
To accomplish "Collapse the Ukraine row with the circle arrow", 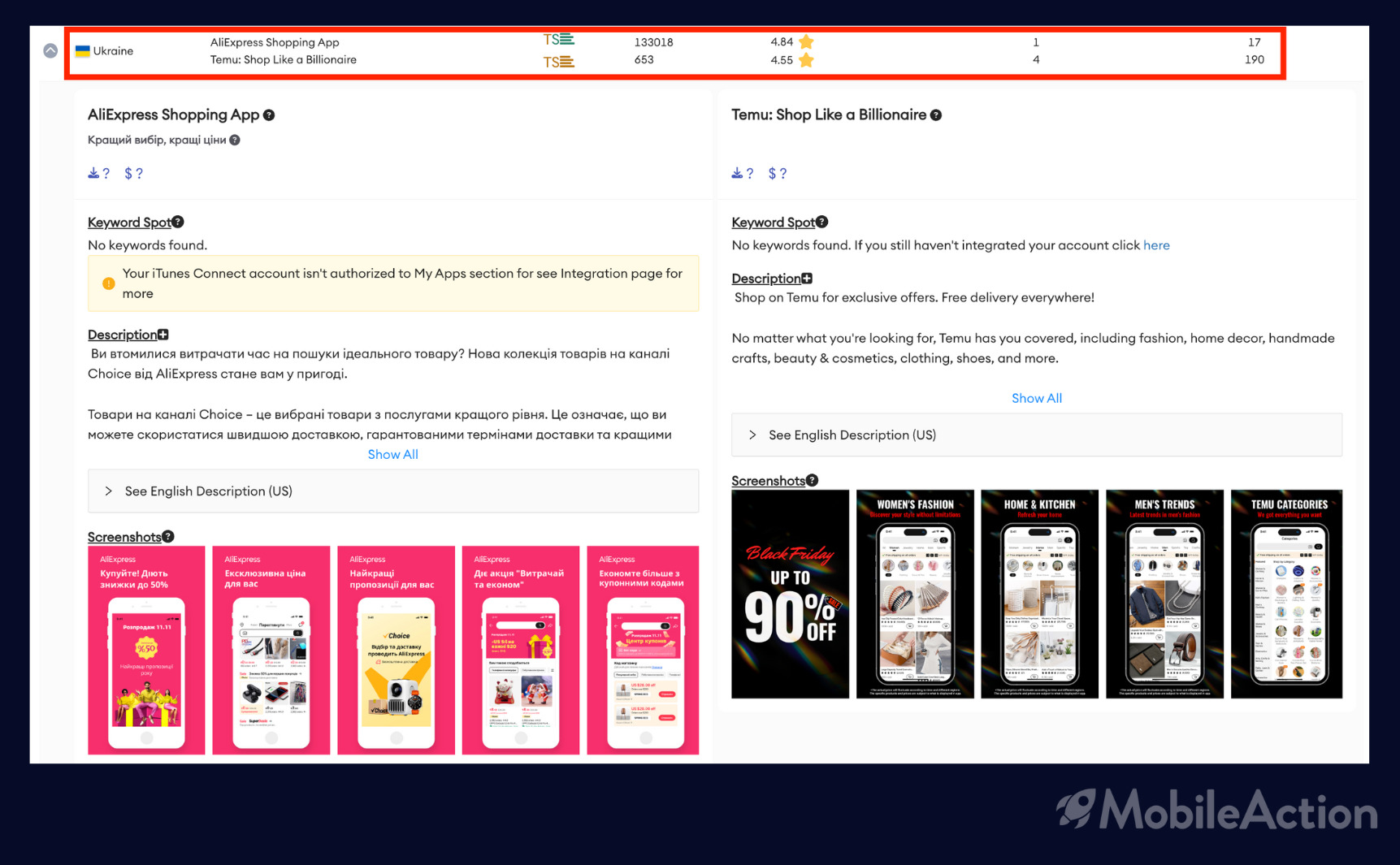I will pyautogui.click(x=50, y=50).
